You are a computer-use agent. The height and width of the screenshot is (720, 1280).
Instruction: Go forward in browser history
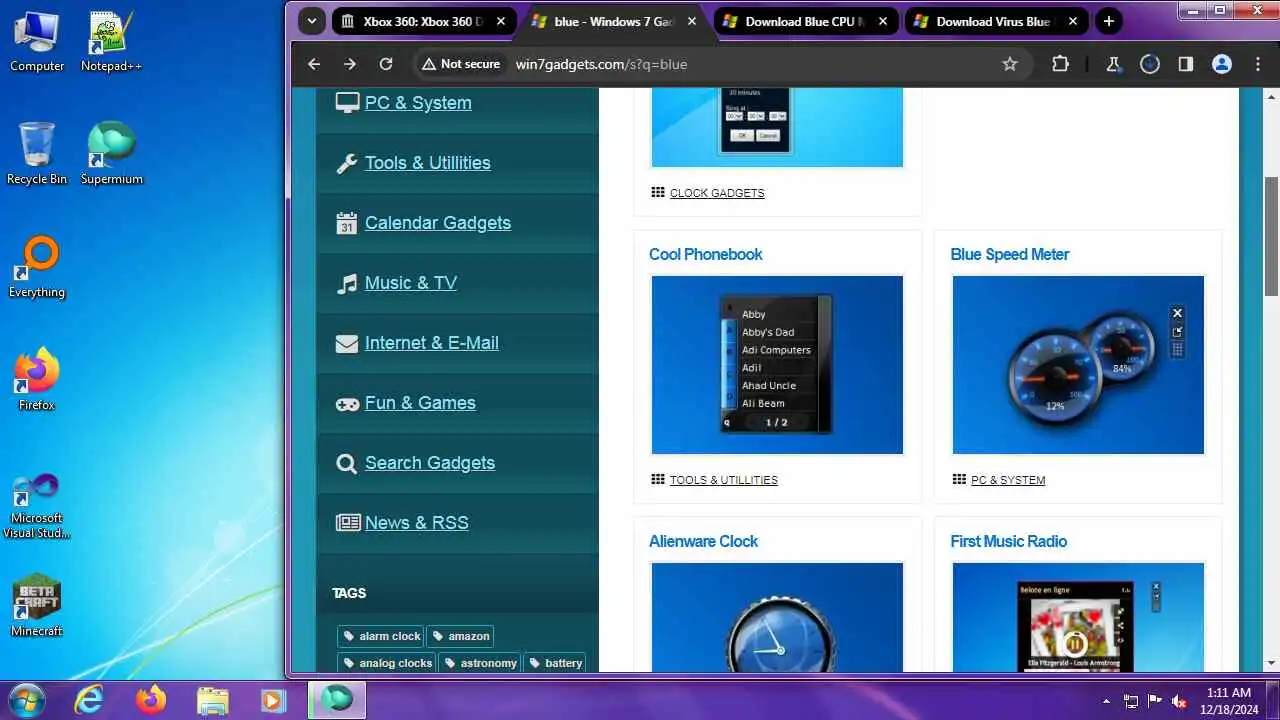pyautogui.click(x=350, y=64)
